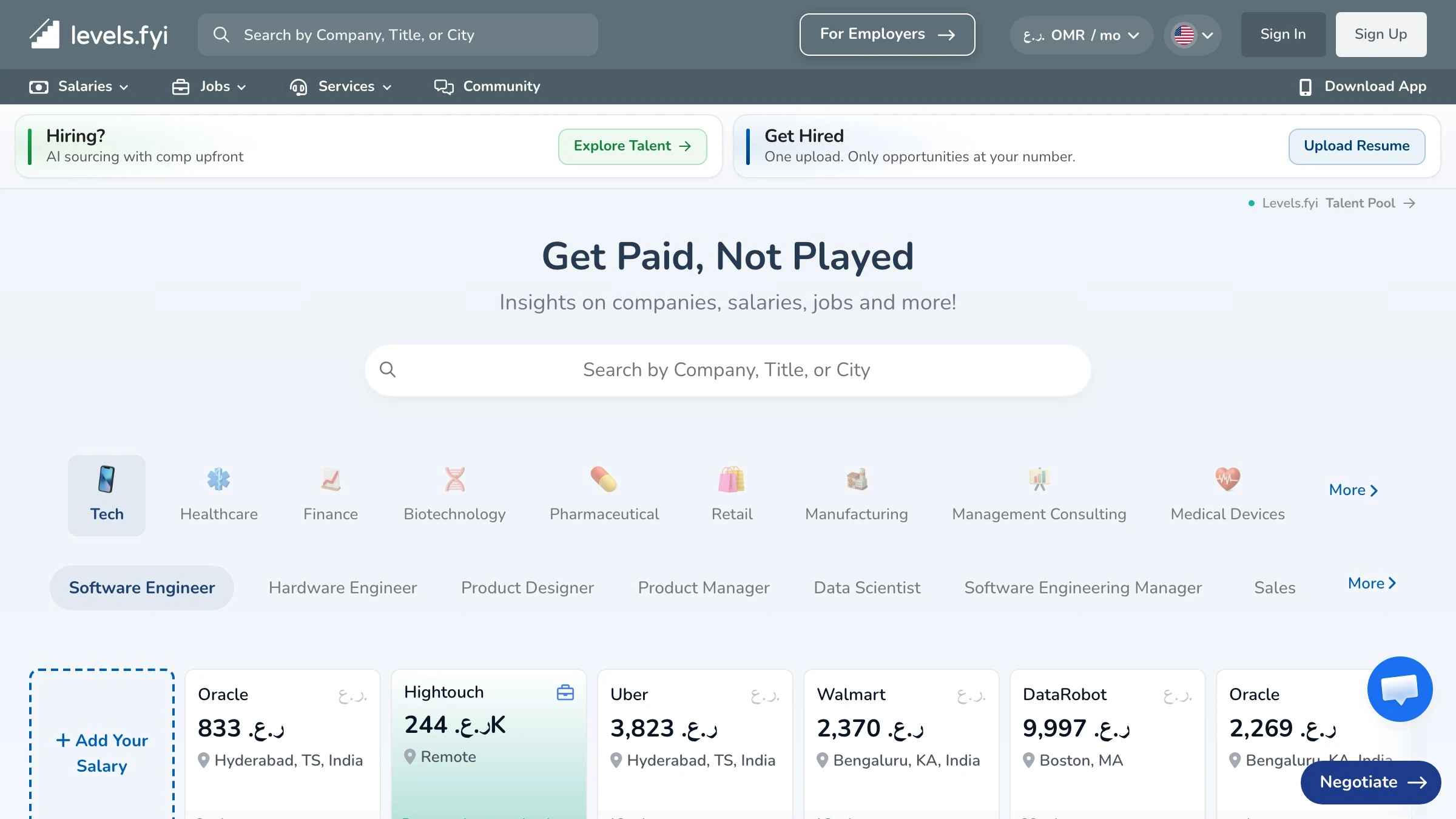Click the location pin on Walmart card
1456x819 pixels.
click(822, 760)
